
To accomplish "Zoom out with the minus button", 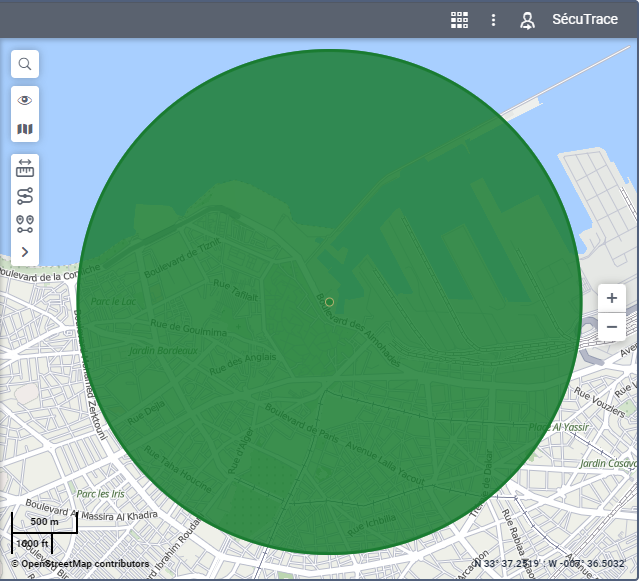I will click(611, 326).
